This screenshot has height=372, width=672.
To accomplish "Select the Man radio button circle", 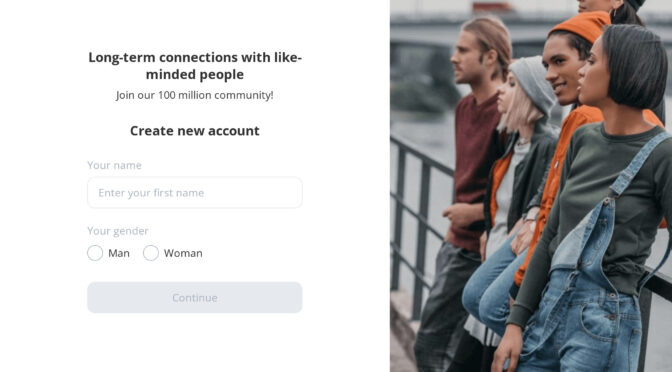I will [x=95, y=253].
